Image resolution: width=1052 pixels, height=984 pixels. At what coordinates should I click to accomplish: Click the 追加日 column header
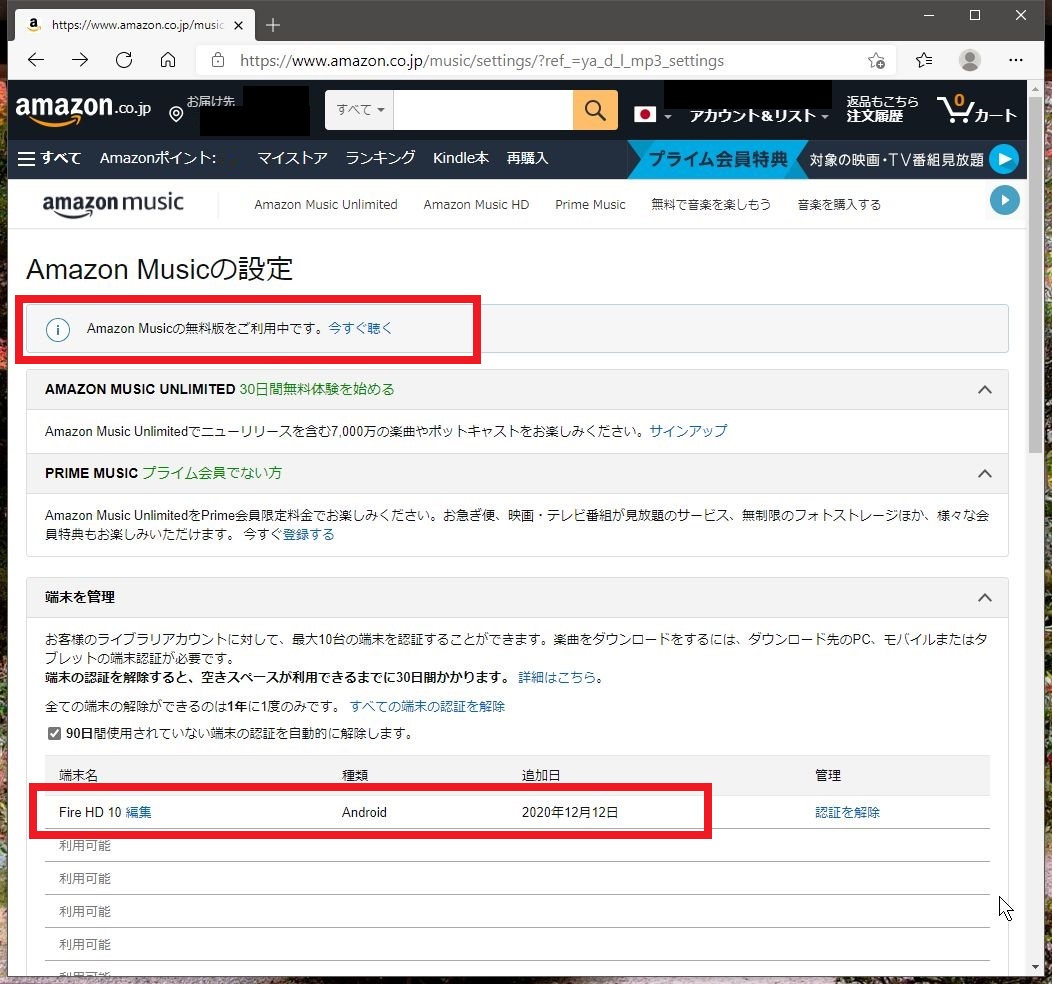coord(541,775)
